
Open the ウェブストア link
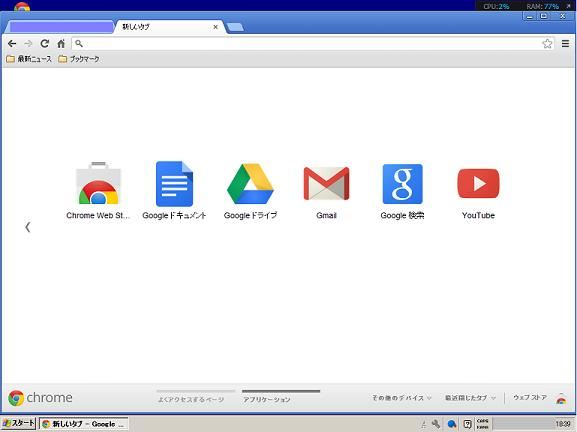click(x=530, y=397)
